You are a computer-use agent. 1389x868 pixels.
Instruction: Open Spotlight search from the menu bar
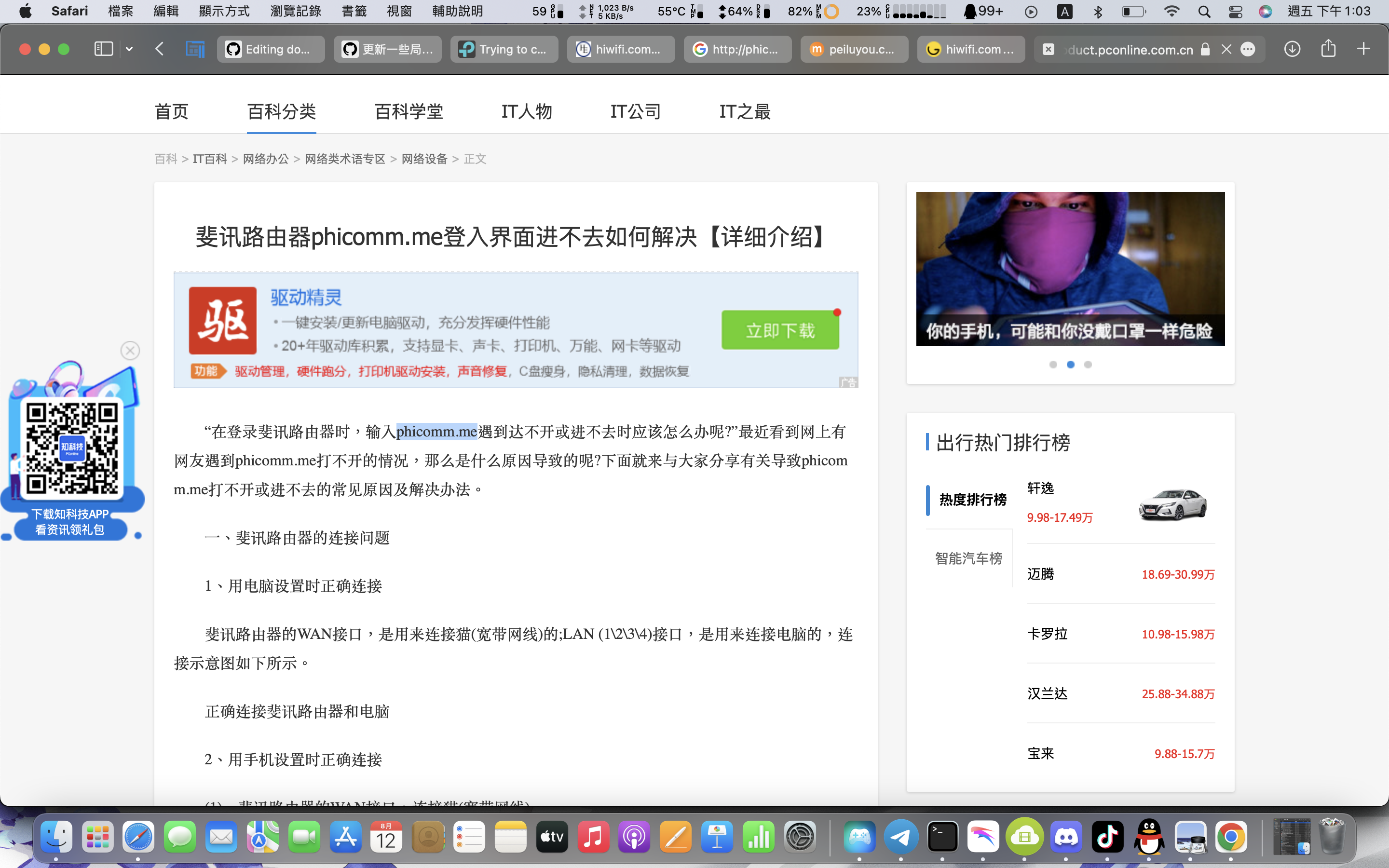(1204, 11)
